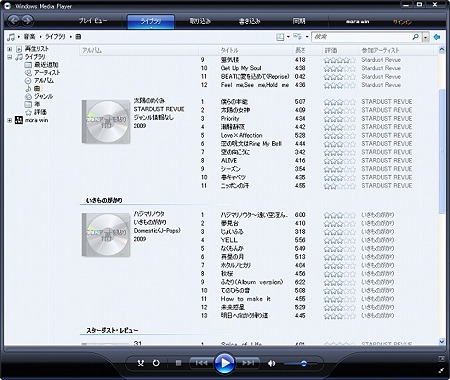Click the ハジマリノウタ album art thumbnail
Image resolution: width=450 pixels, height=380 pixels.
(x=106, y=235)
